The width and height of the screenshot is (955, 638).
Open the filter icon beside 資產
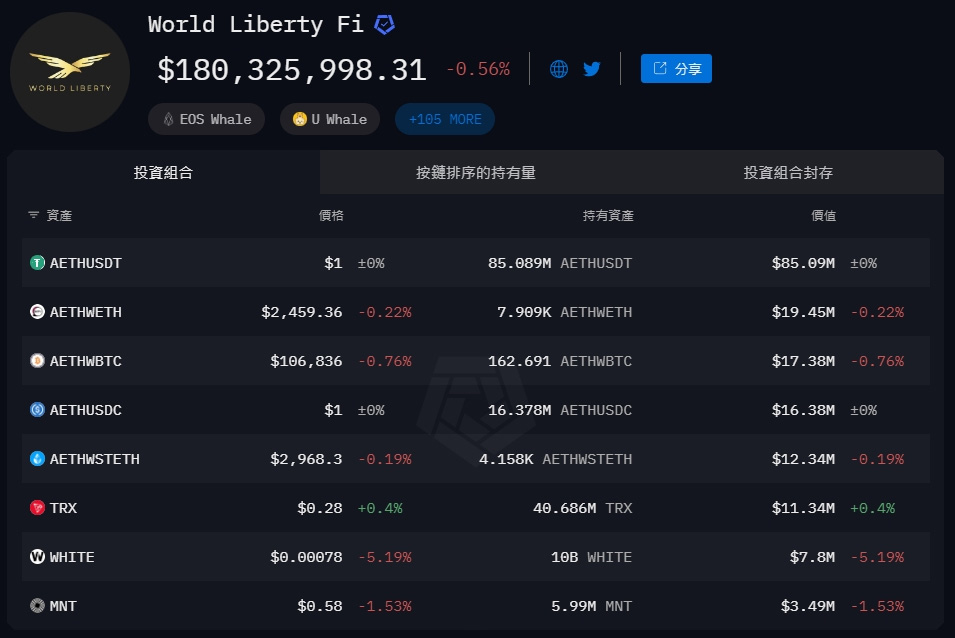[33, 215]
